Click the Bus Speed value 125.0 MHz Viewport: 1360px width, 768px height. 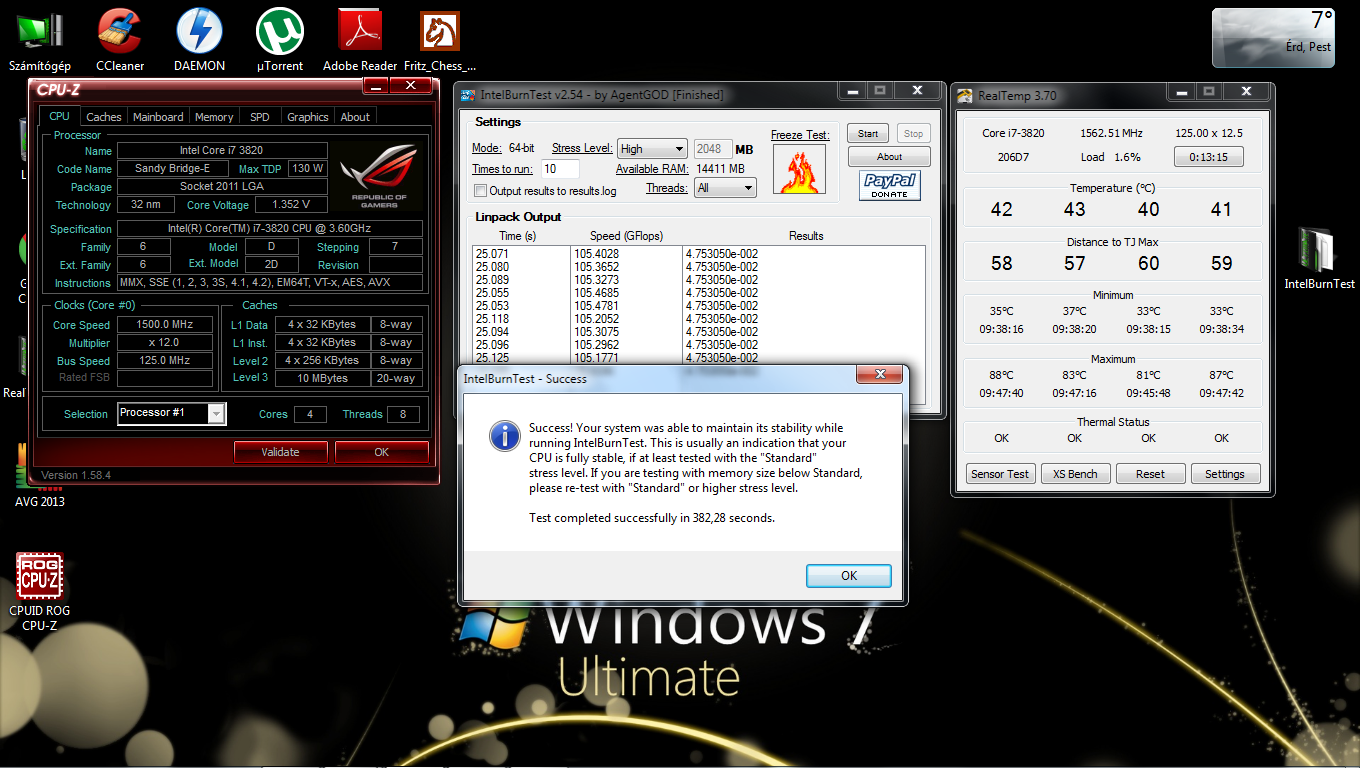(166, 361)
